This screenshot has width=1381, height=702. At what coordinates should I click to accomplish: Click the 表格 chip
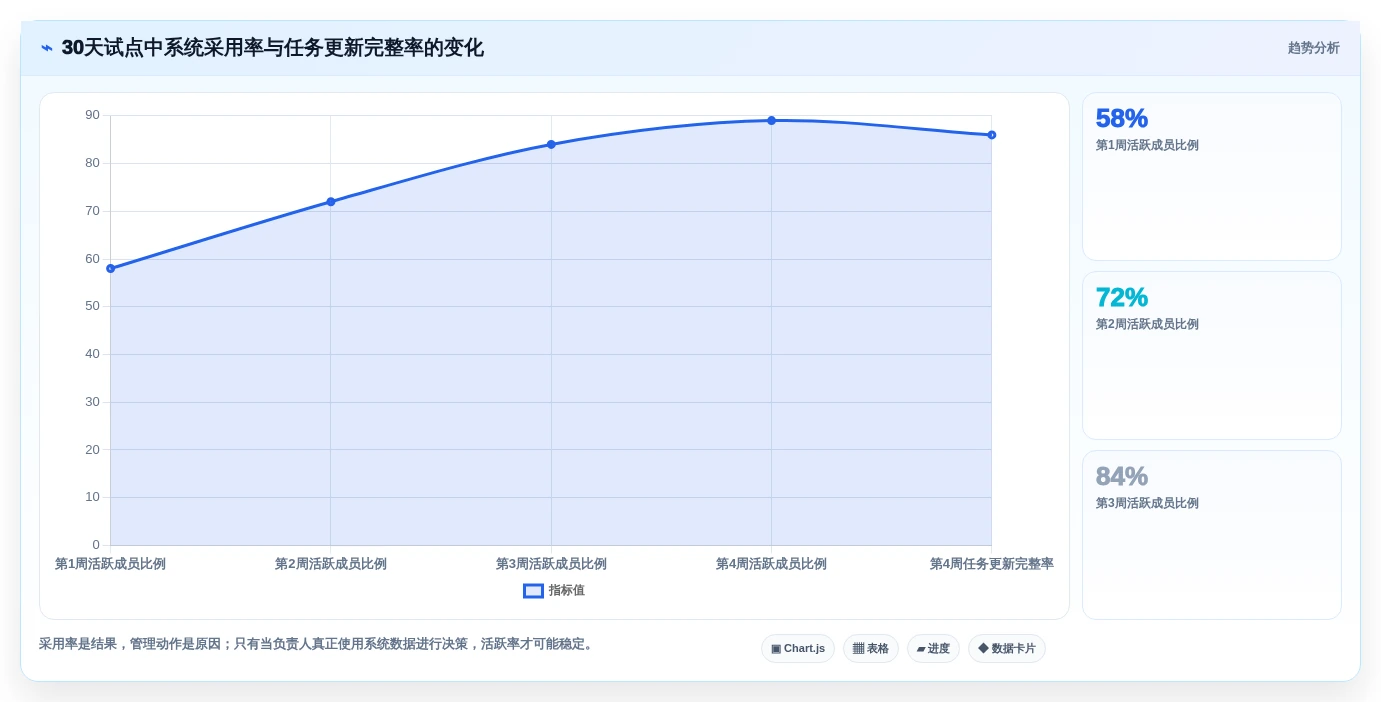point(871,649)
